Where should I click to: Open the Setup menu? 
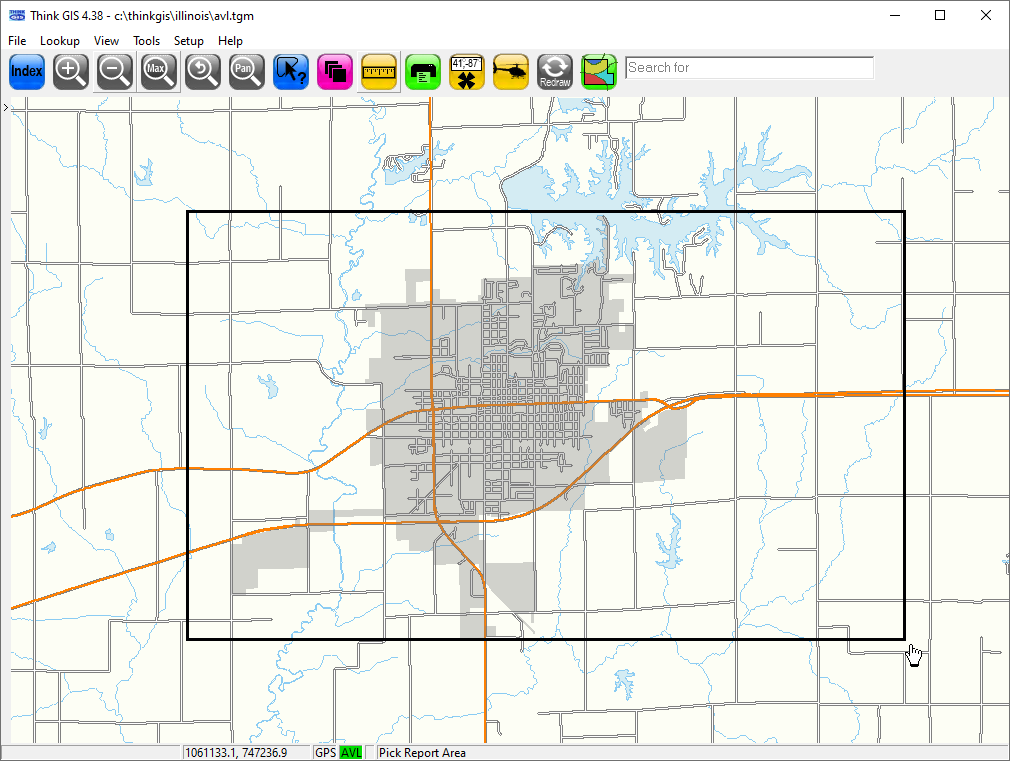[x=188, y=41]
